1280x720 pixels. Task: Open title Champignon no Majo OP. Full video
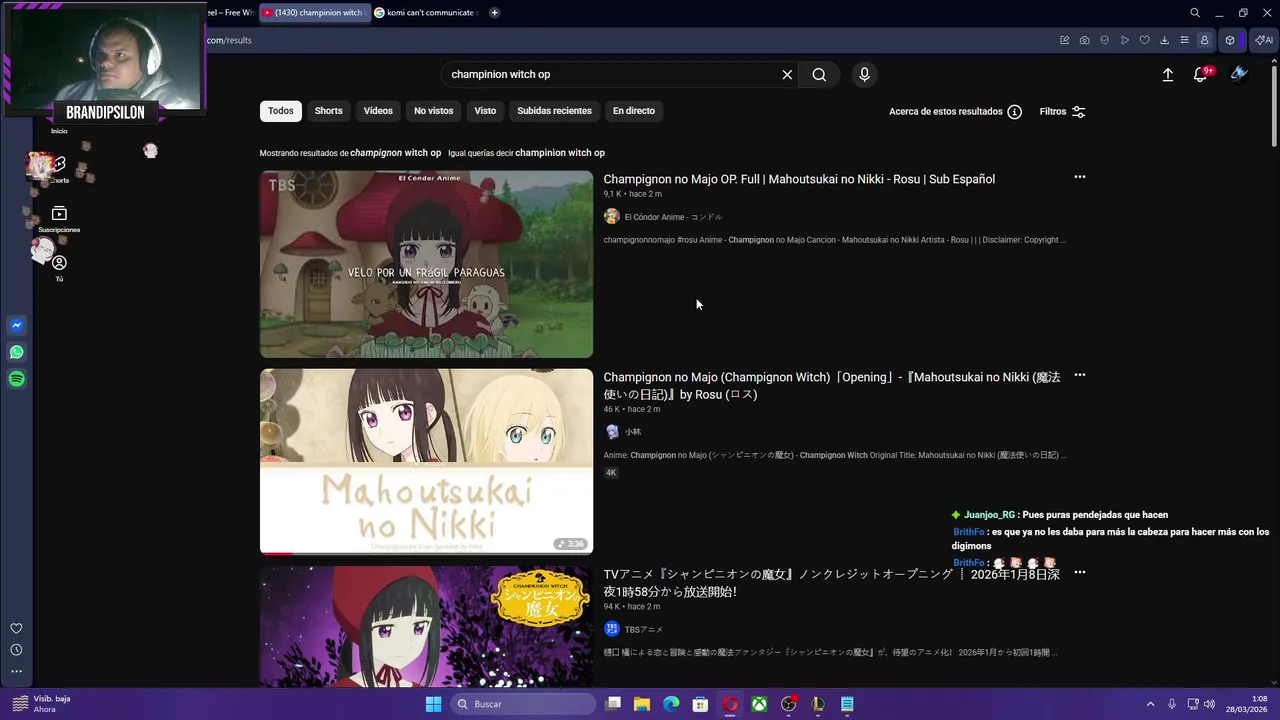pyautogui.click(x=799, y=179)
